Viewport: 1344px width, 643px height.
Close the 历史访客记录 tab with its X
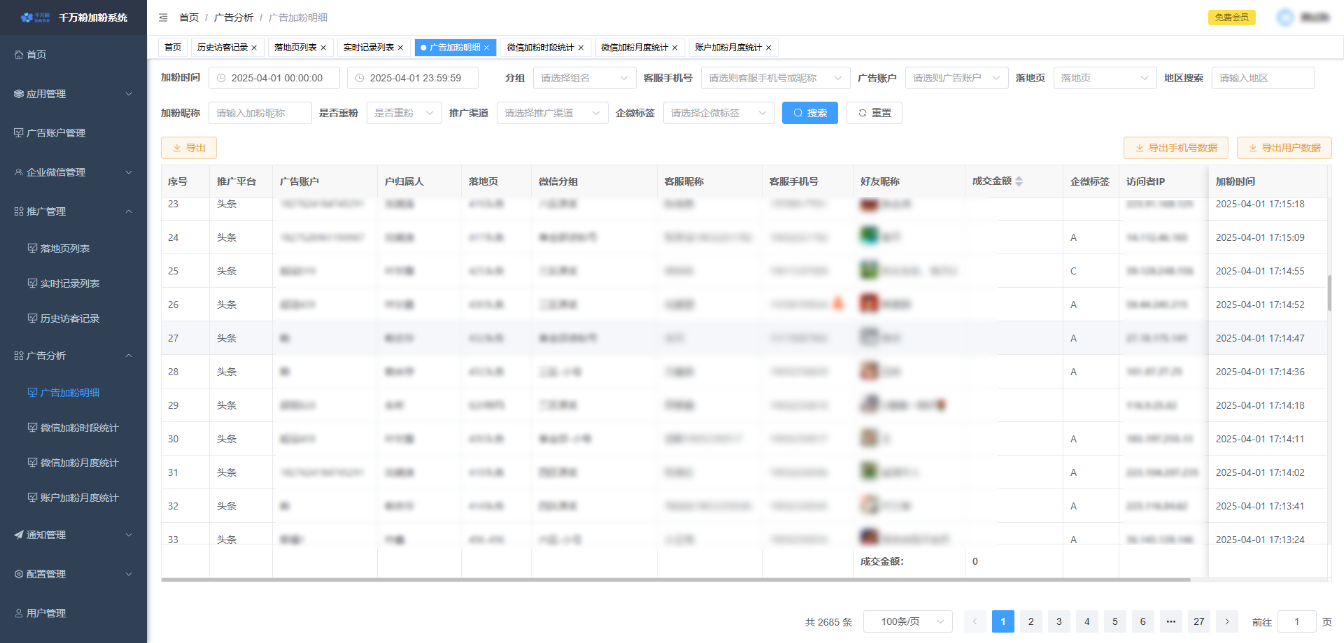[254, 48]
